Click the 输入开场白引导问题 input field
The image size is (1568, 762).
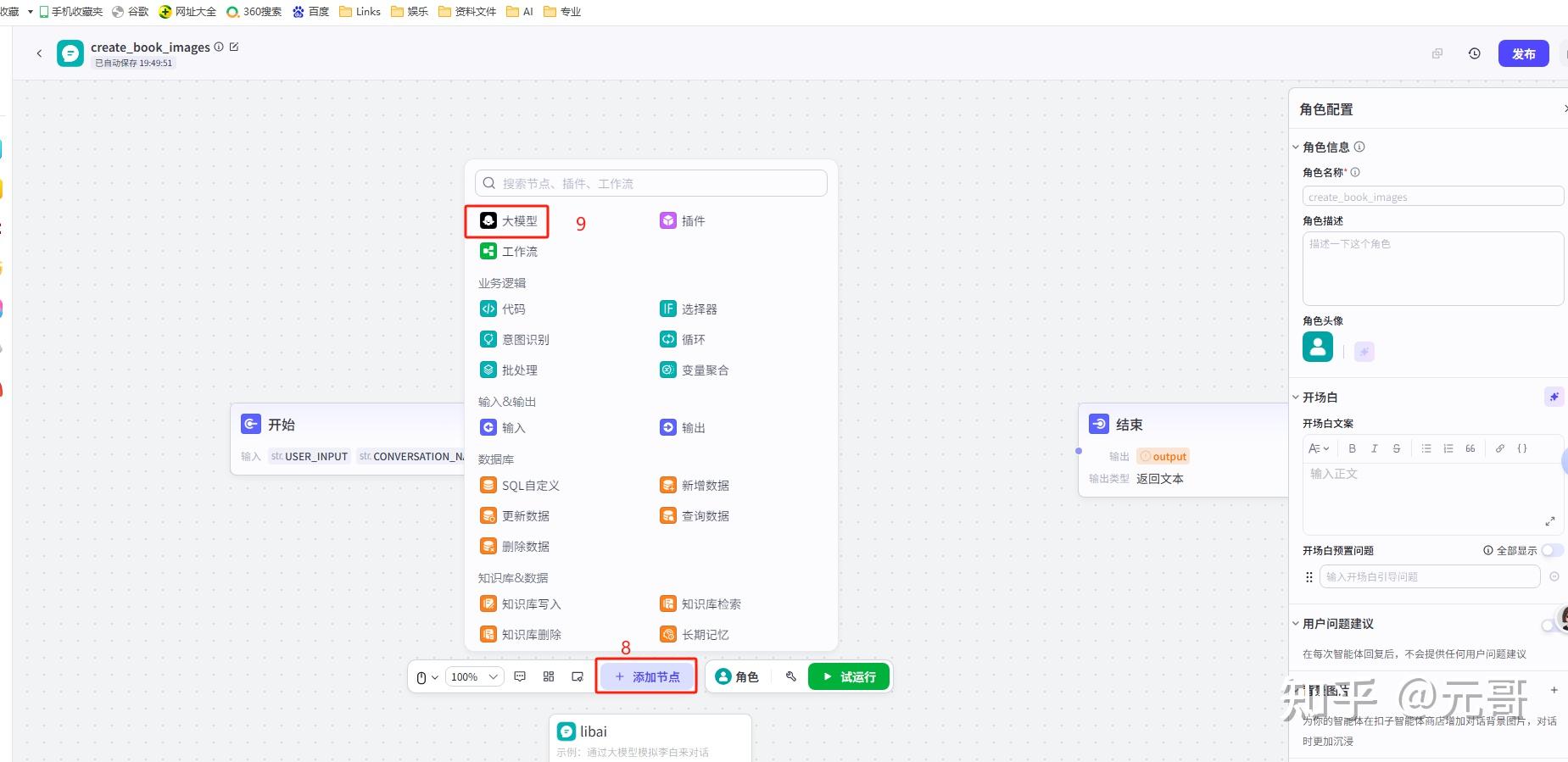(1430, 576)
